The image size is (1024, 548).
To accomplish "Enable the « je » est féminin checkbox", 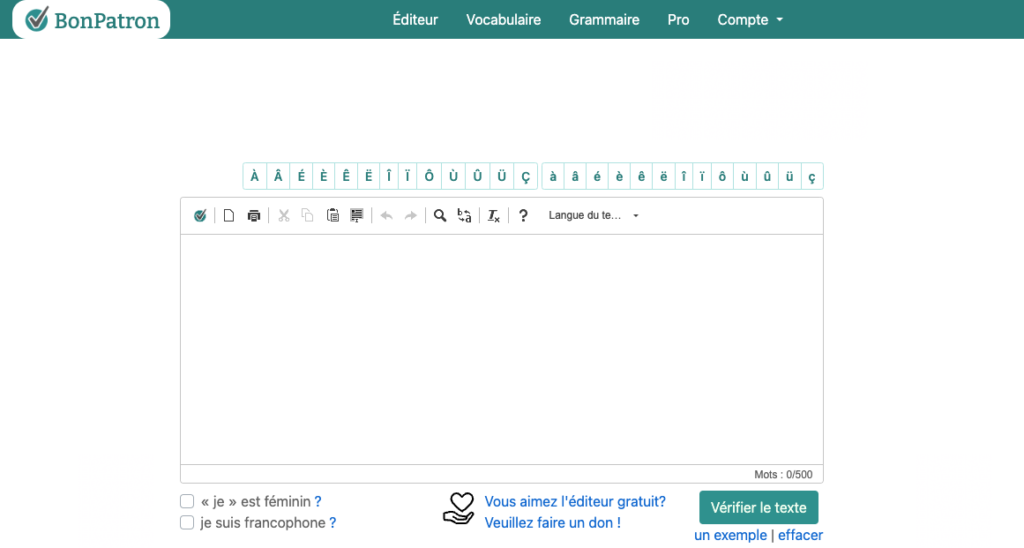I will point(187,502).
